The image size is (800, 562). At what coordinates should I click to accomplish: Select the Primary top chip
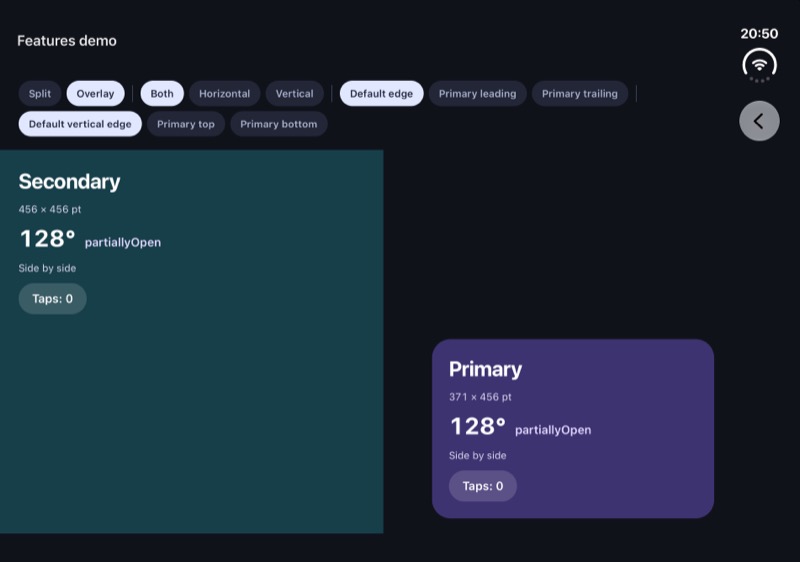[x=186, y=124]
